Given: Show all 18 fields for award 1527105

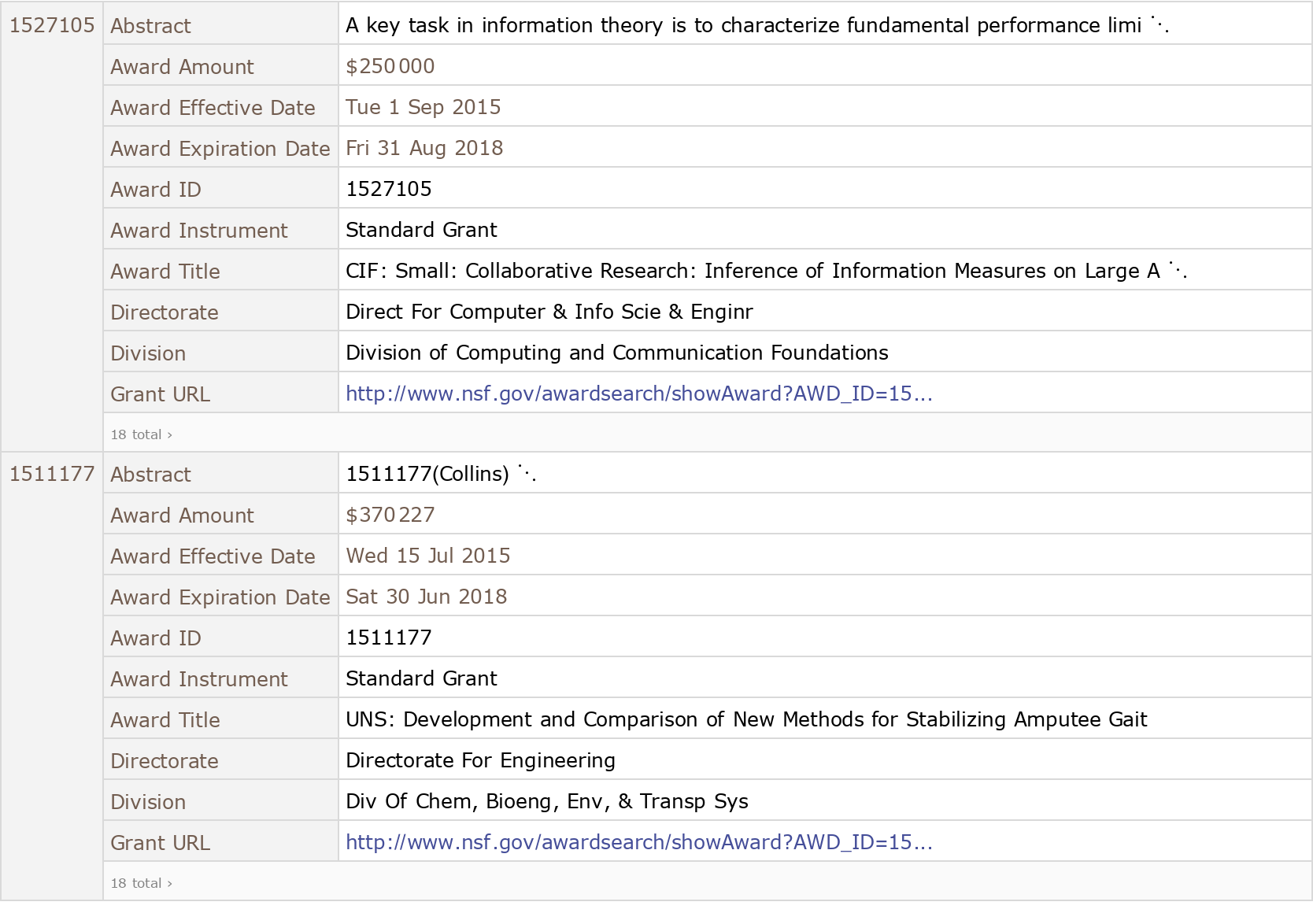Looking at the screenshot, I should click(x=141, y=434).
